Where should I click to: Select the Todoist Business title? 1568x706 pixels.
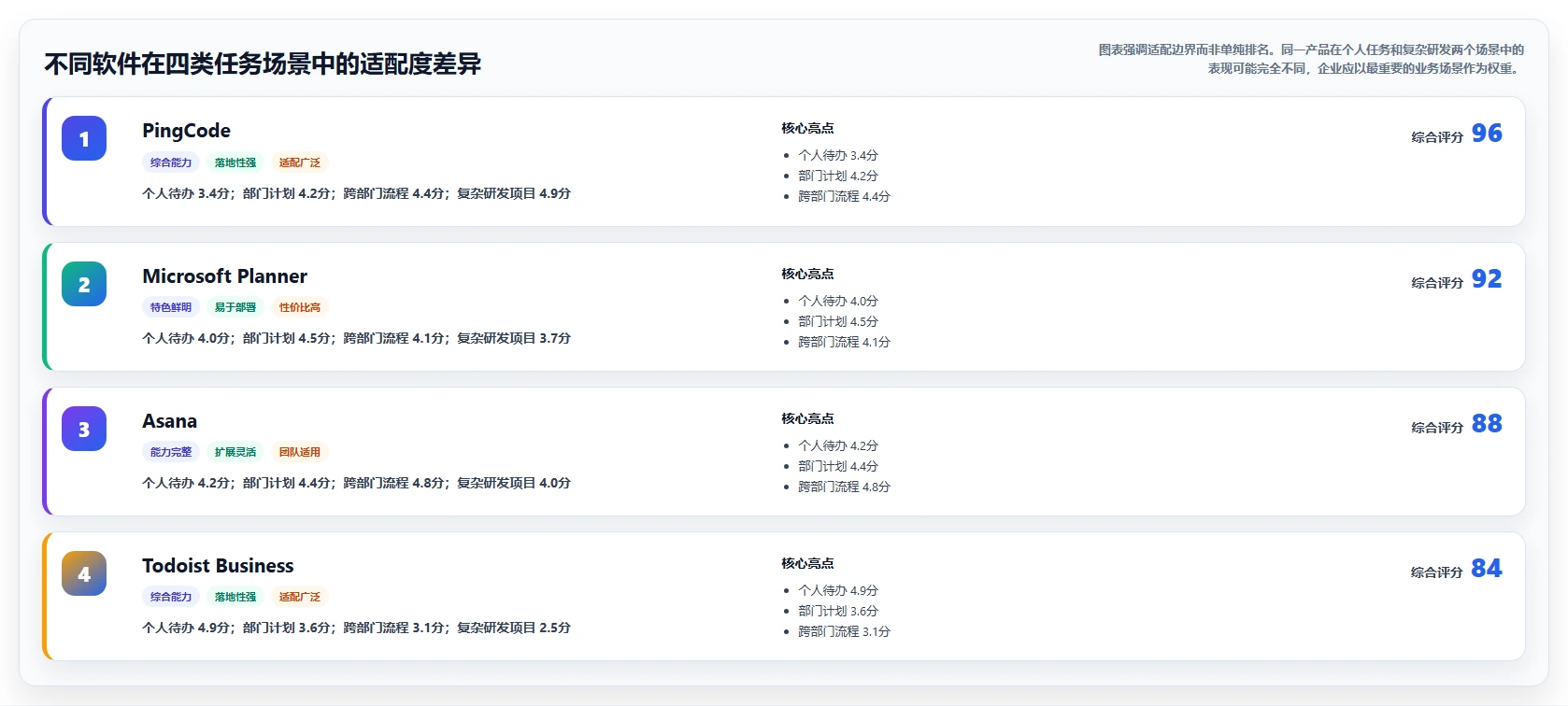click(218, 566)
